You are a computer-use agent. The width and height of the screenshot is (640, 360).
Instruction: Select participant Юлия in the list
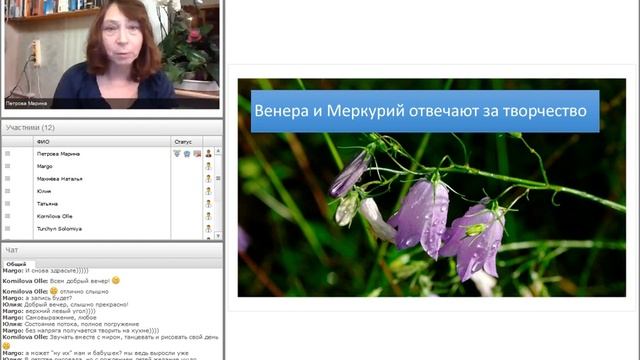pyautogui.click(x=44, y=191)
